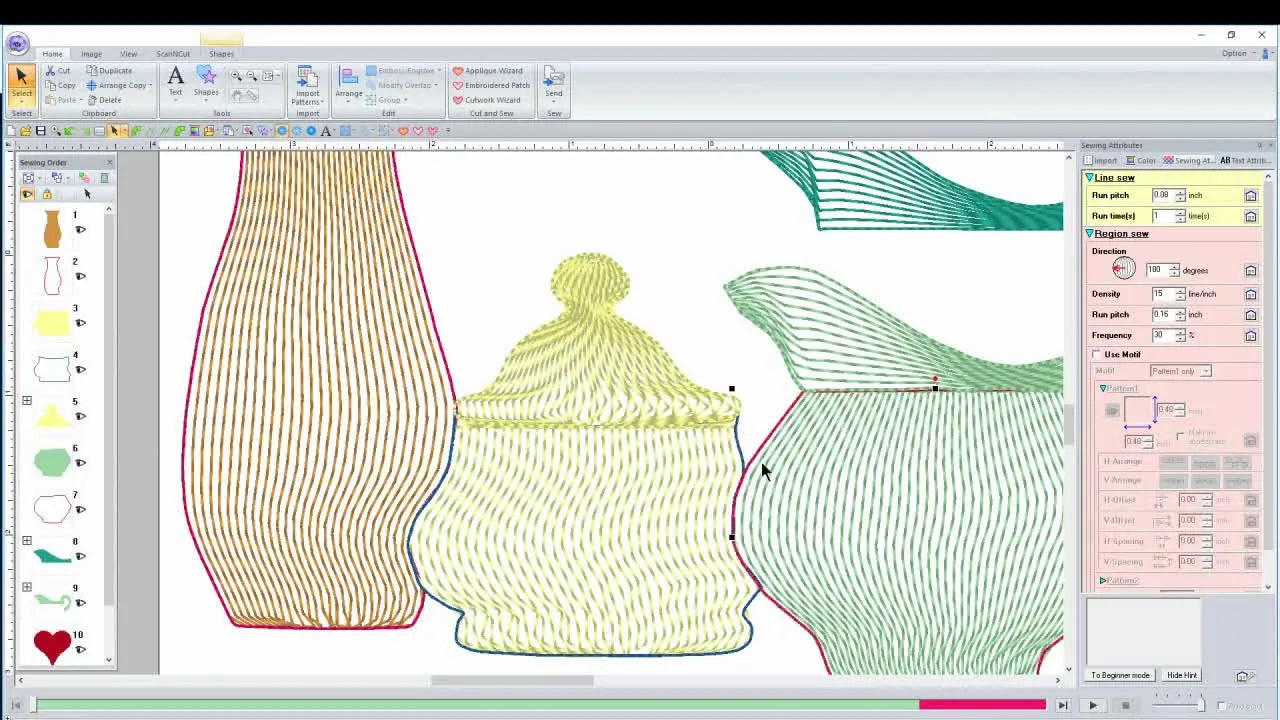Click the Copy command
Screen dimensions: 1280x720
point(60,85)
